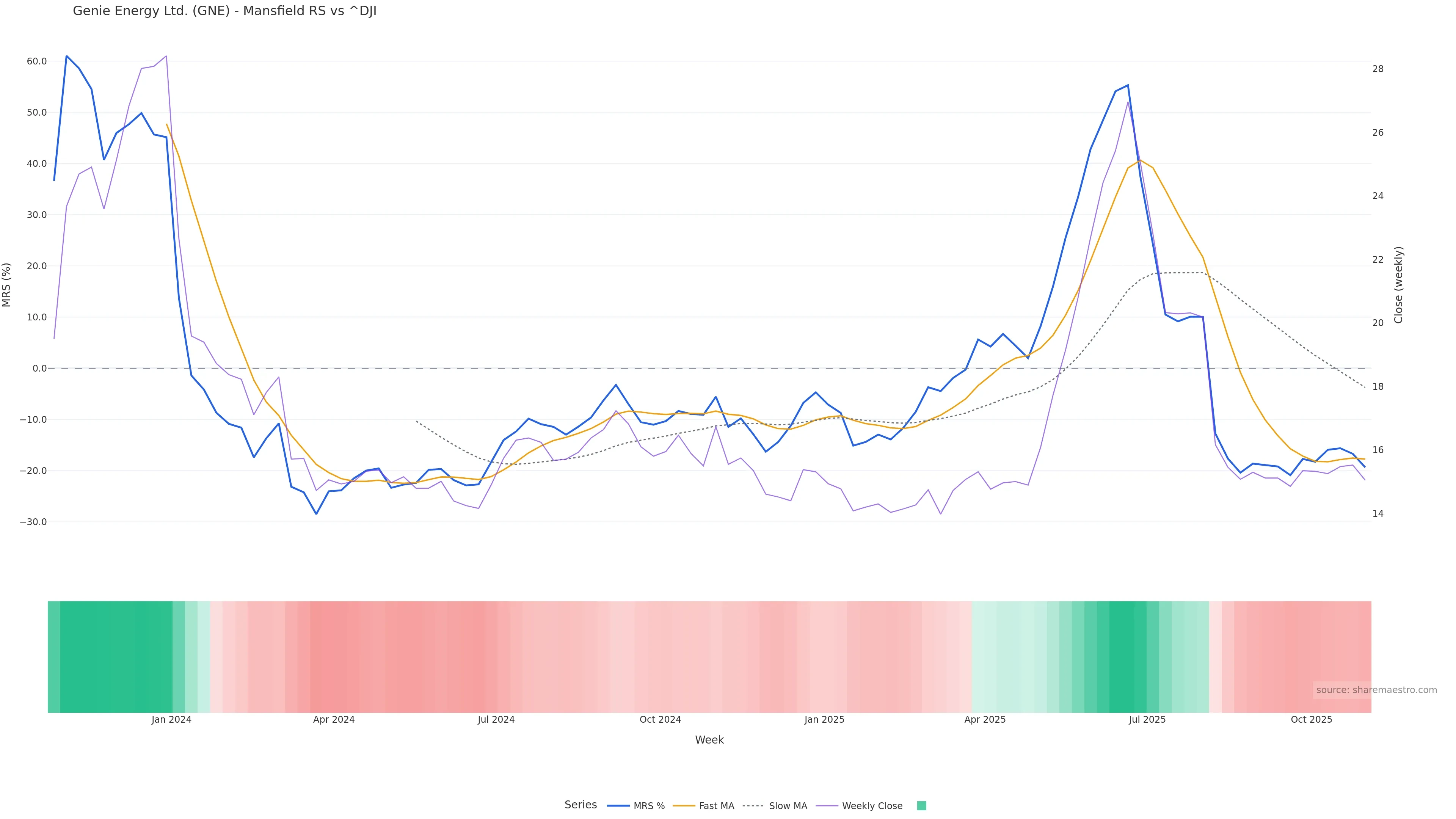
Task: Click the Week x-axis title
Action: [x=709, y=740]
